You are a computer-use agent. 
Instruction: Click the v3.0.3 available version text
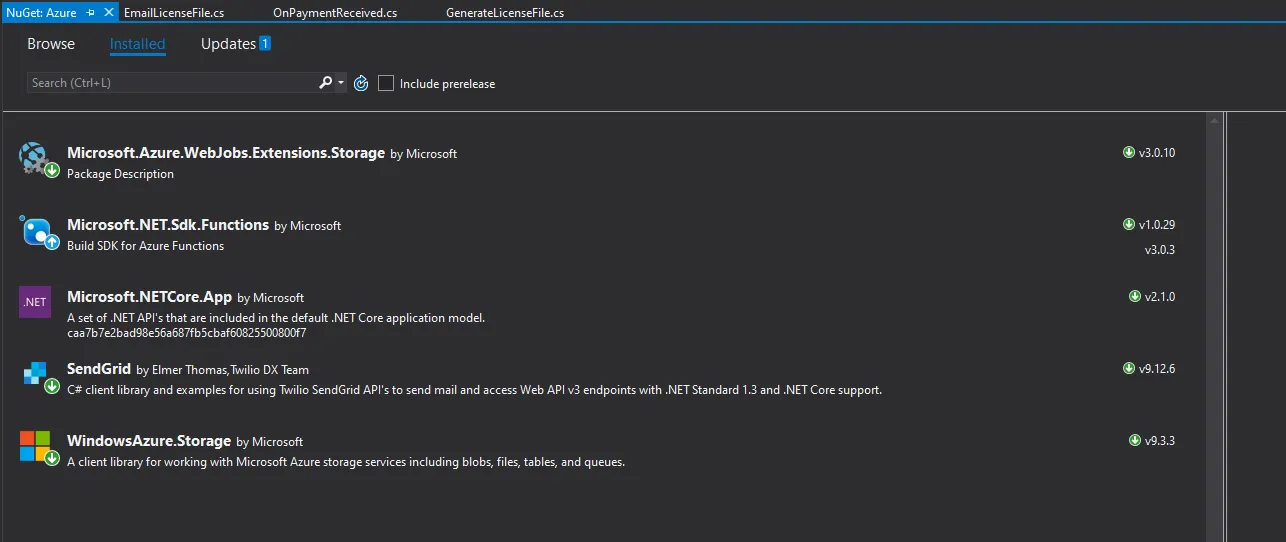click(x=1160, y=250)
